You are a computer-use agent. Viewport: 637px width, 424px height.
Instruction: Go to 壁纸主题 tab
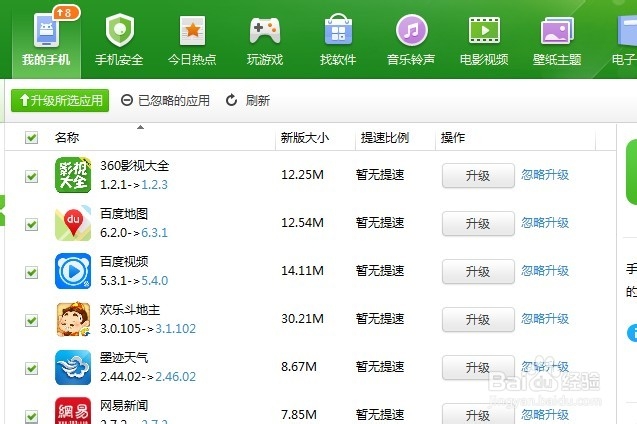557,39
